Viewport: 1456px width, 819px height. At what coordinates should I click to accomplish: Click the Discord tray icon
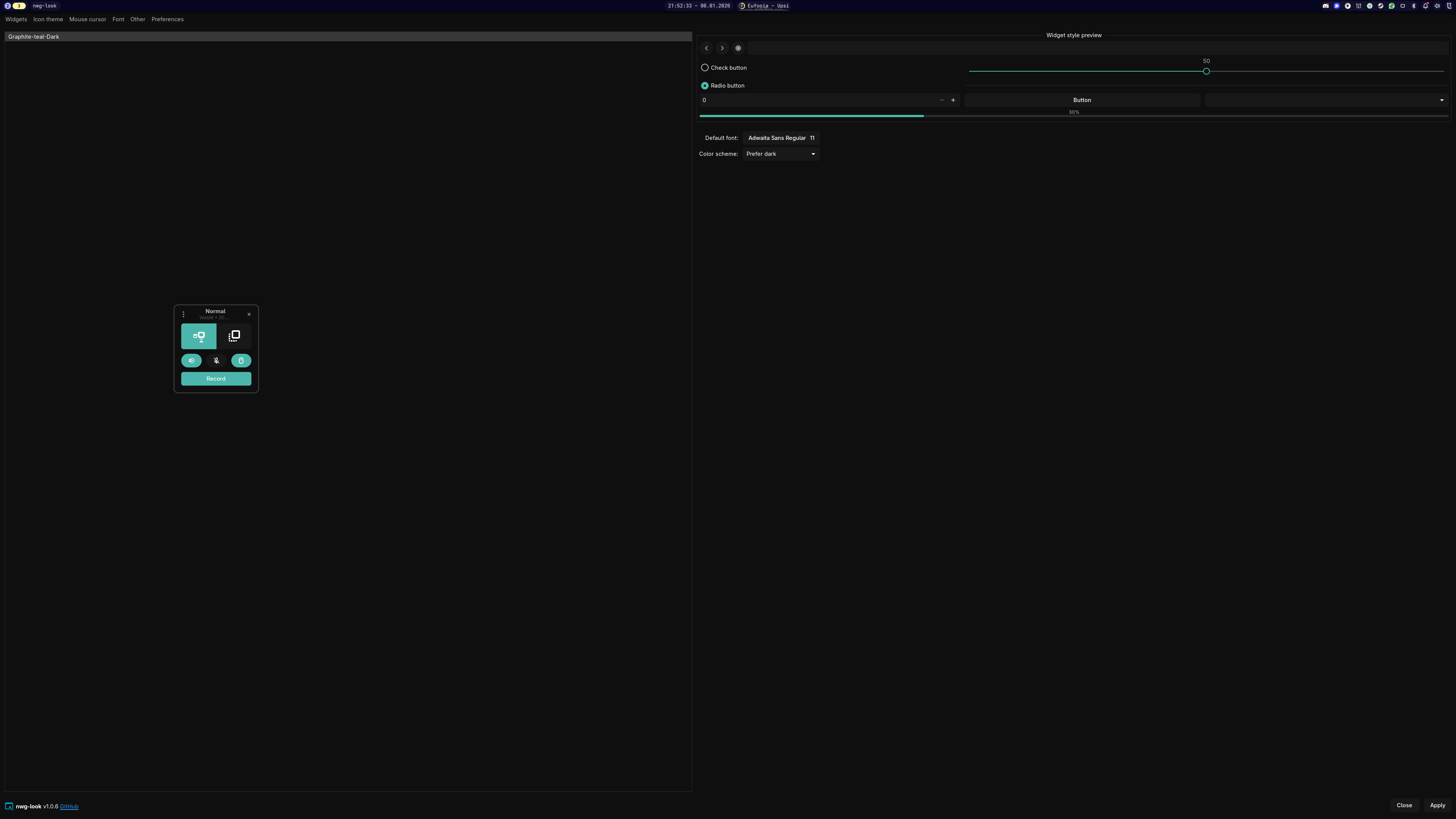[1326, 6]
